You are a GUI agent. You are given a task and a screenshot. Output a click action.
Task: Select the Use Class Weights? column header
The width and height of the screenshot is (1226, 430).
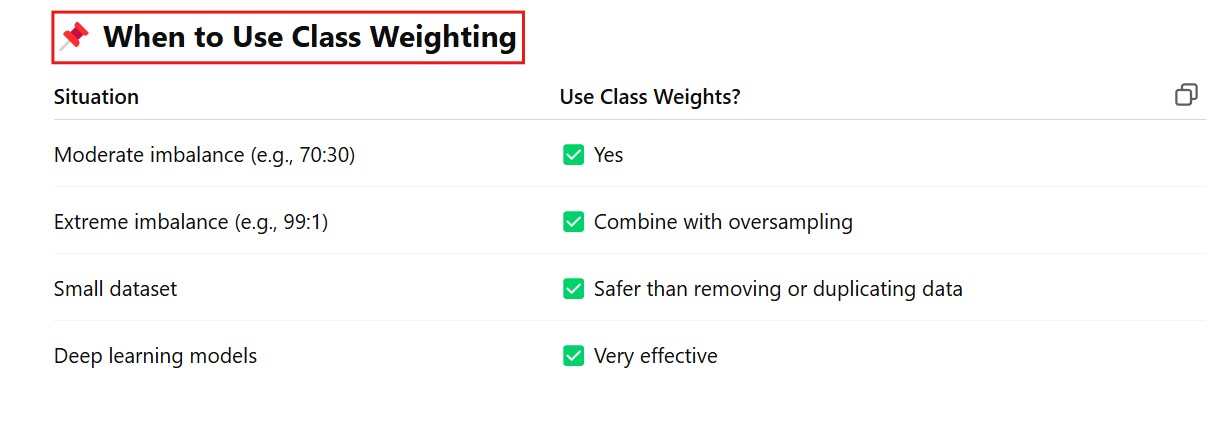tap(649, 97)
